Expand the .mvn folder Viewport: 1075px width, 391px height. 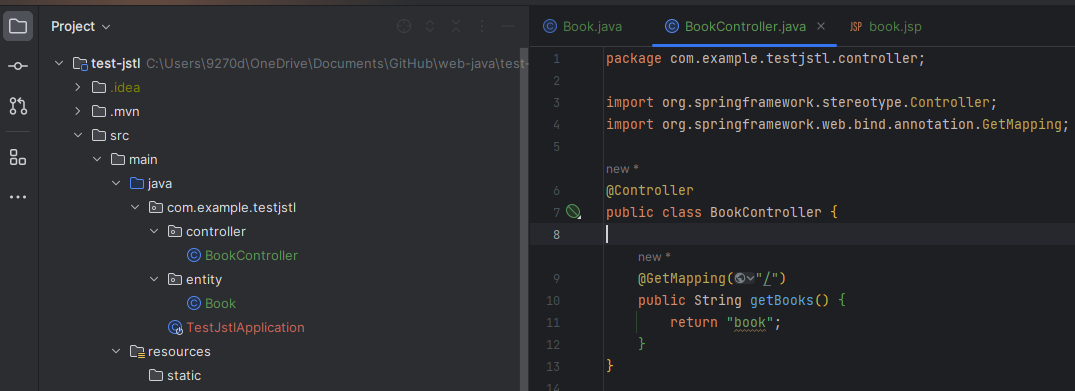pyautogui.click(x=77, y=112)
